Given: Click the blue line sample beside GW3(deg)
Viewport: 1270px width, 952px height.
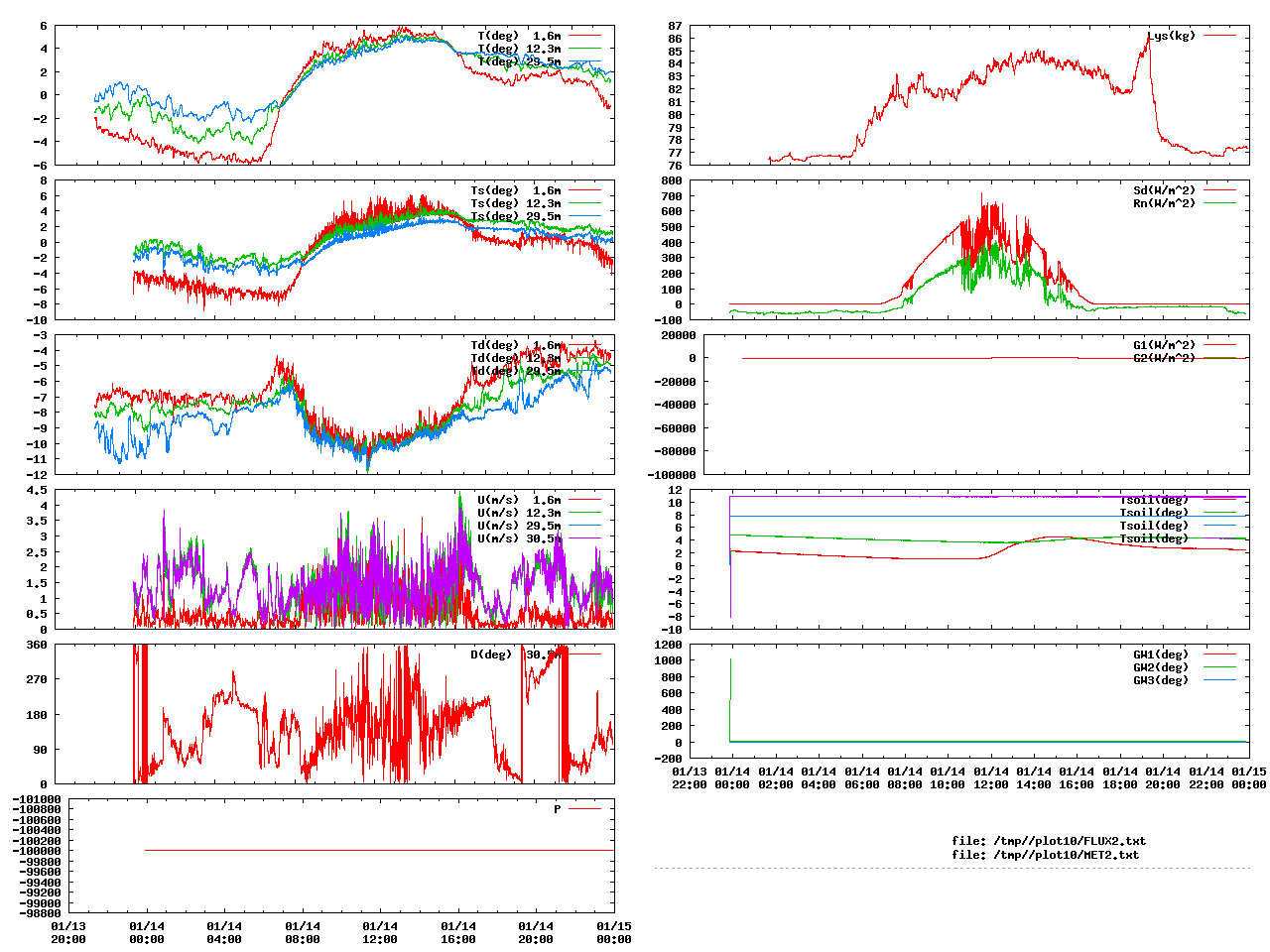Looking at the screenshot, I should point(1220,680).
